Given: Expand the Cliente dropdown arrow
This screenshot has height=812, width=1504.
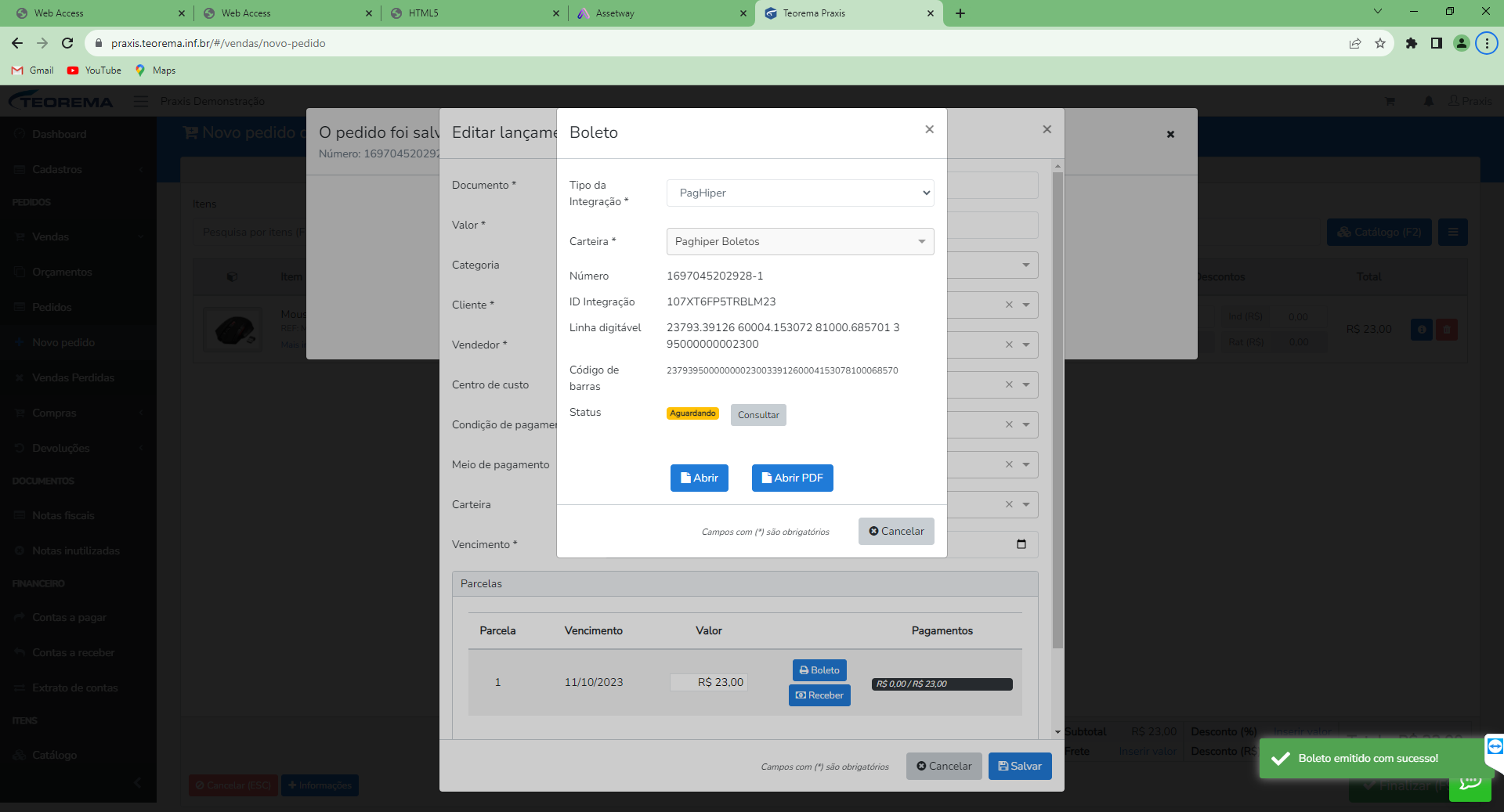Looking at the screenshot, I should point(1026,305).
